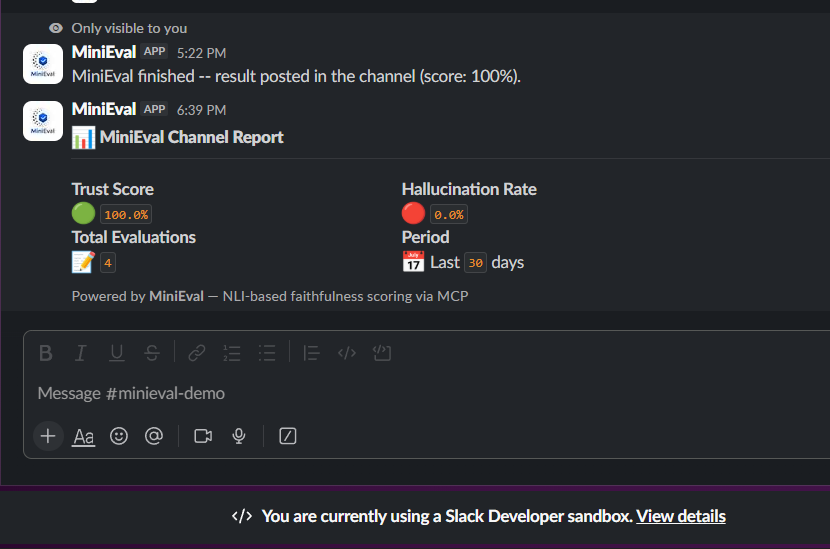Click the Period label
Image resolution: width=830 pixels, height=549 pixels.
click(x=426, y=237)
